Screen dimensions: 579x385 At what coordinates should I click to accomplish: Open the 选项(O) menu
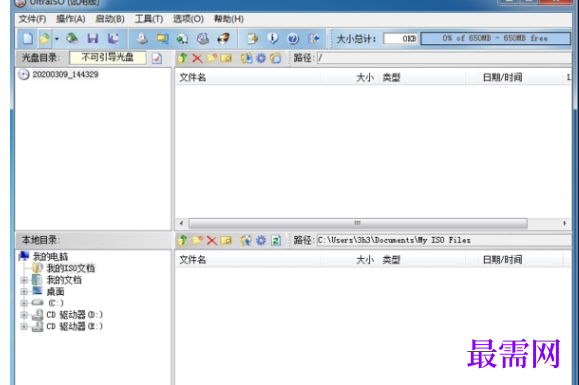click(x=188, y=19)
